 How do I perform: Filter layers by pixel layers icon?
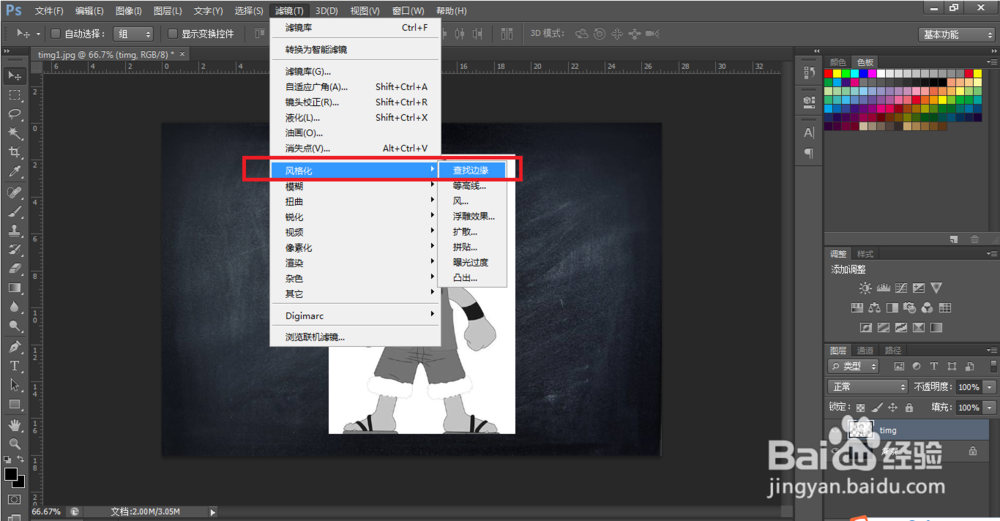tap(899, 366)
